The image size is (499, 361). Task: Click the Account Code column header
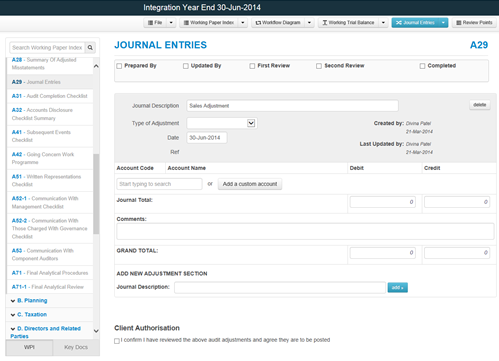click(x=135, y=168)
